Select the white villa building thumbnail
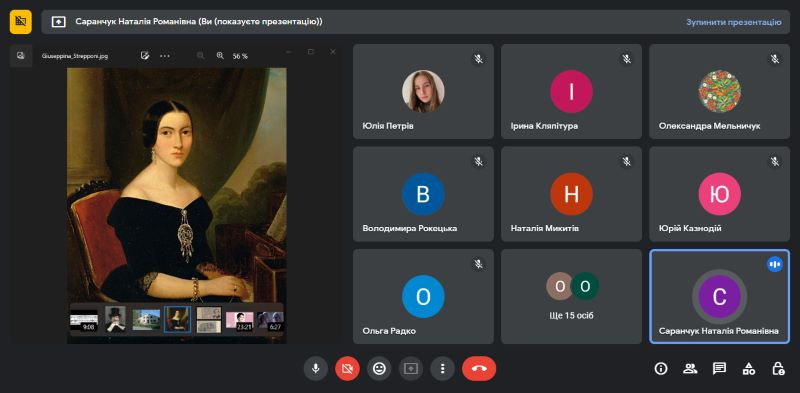 click(x=146, y=320)
